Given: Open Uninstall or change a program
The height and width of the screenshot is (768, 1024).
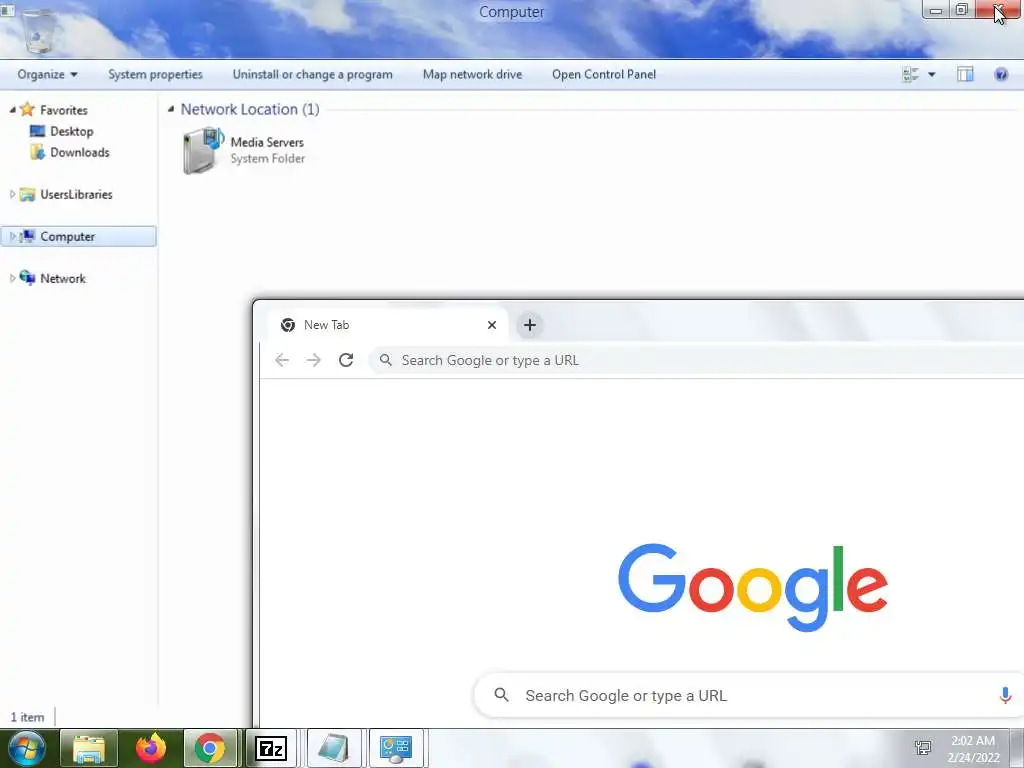Looking at the screenshot, I should pos(313,74).
